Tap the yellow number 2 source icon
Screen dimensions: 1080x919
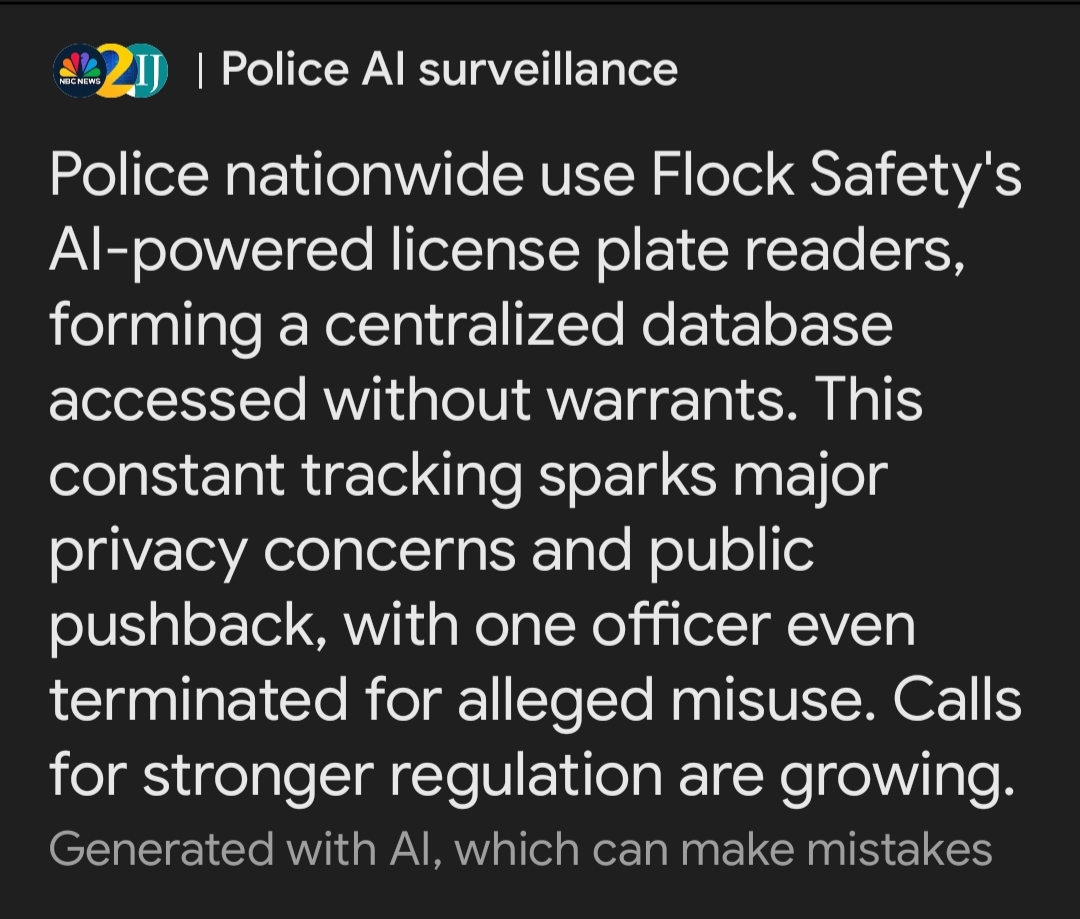click(x=115, y=71)
